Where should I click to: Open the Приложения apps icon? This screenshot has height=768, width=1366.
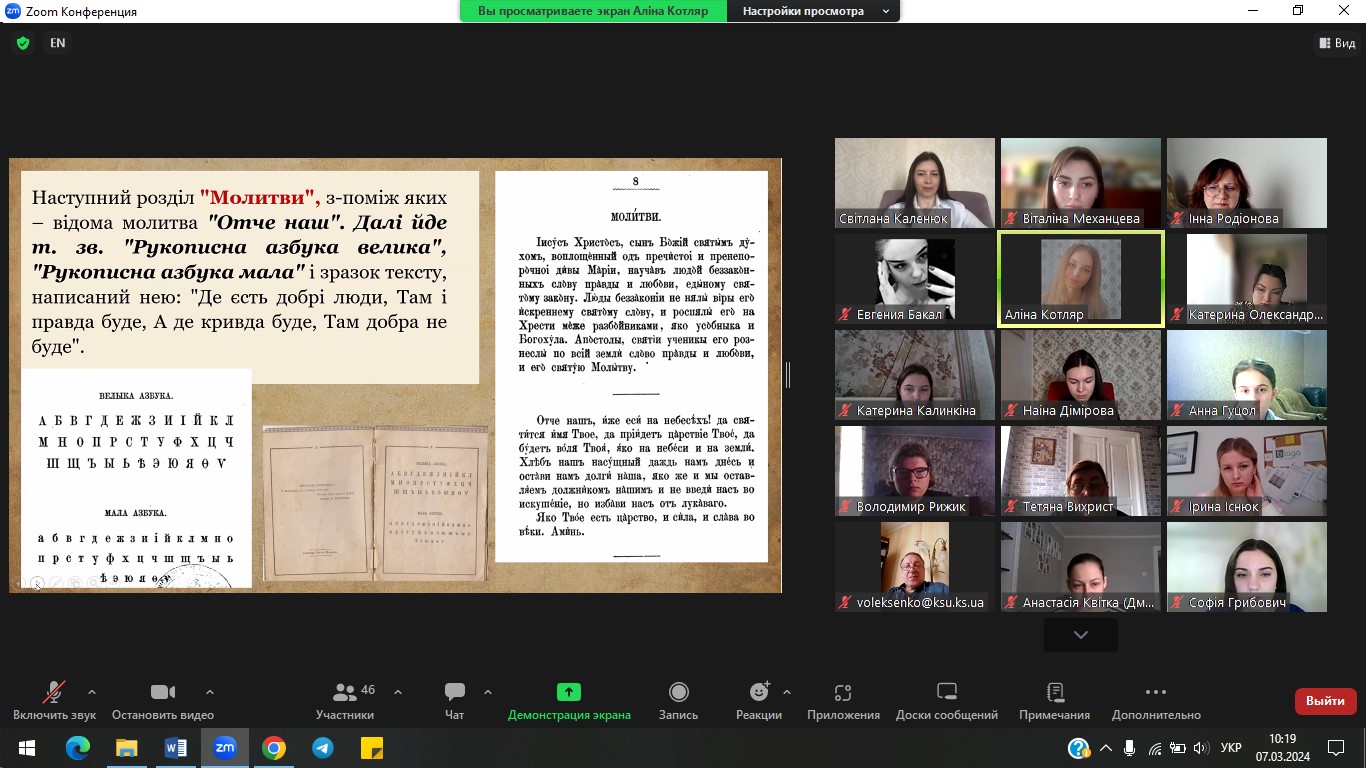click(843, 693)
